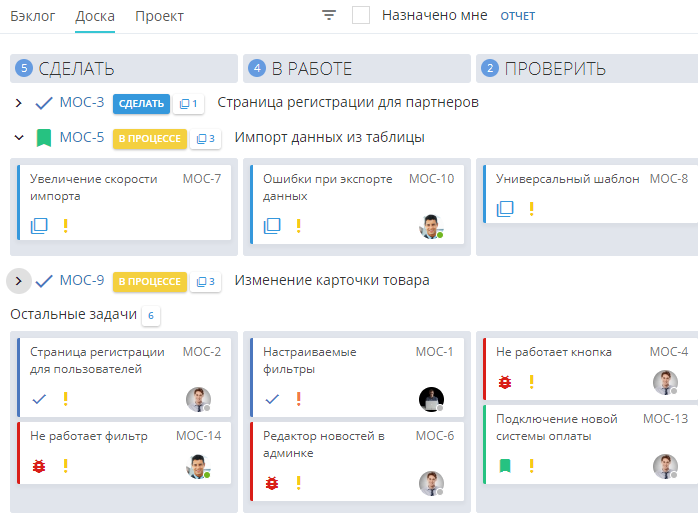Image resolution: width=698 pixels, height=513 pixels.
Task: Click the ПРОВЕРИТЬ column header
Action: (x=587, y=69)
